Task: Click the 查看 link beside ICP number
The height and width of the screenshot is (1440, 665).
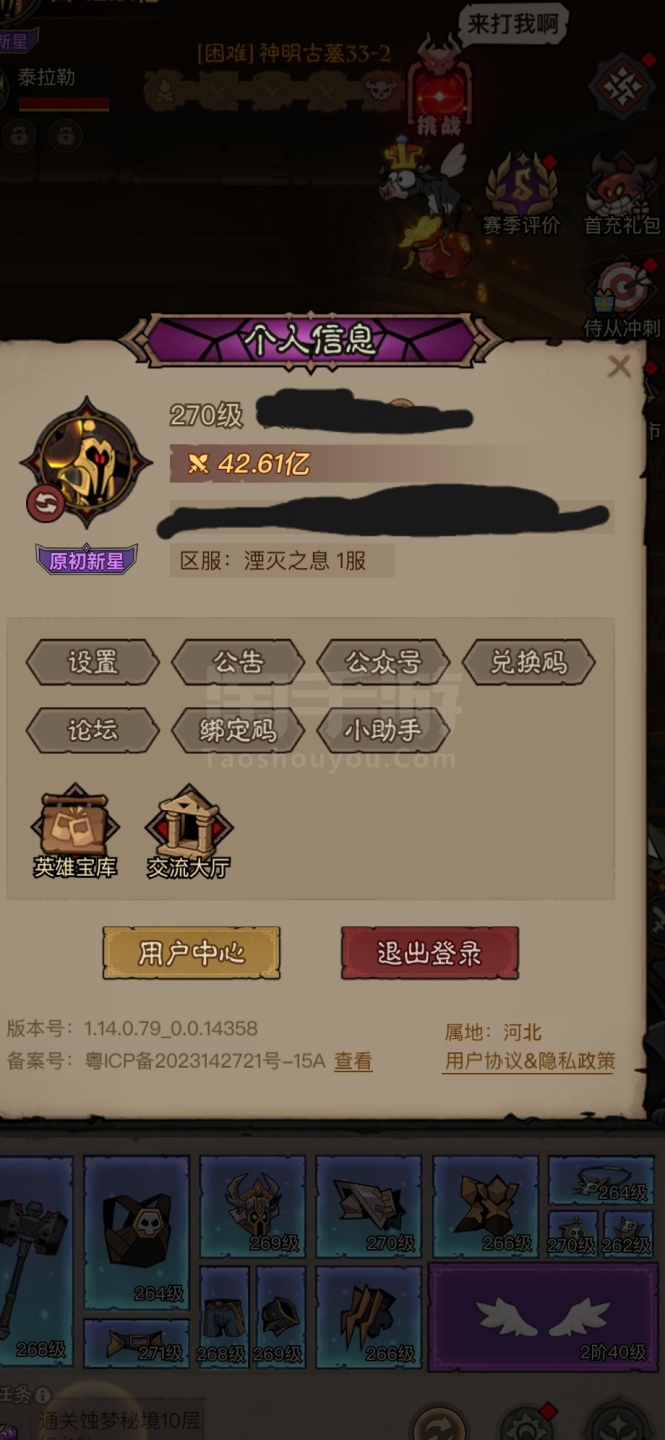Action: (x=353, y=1061)
